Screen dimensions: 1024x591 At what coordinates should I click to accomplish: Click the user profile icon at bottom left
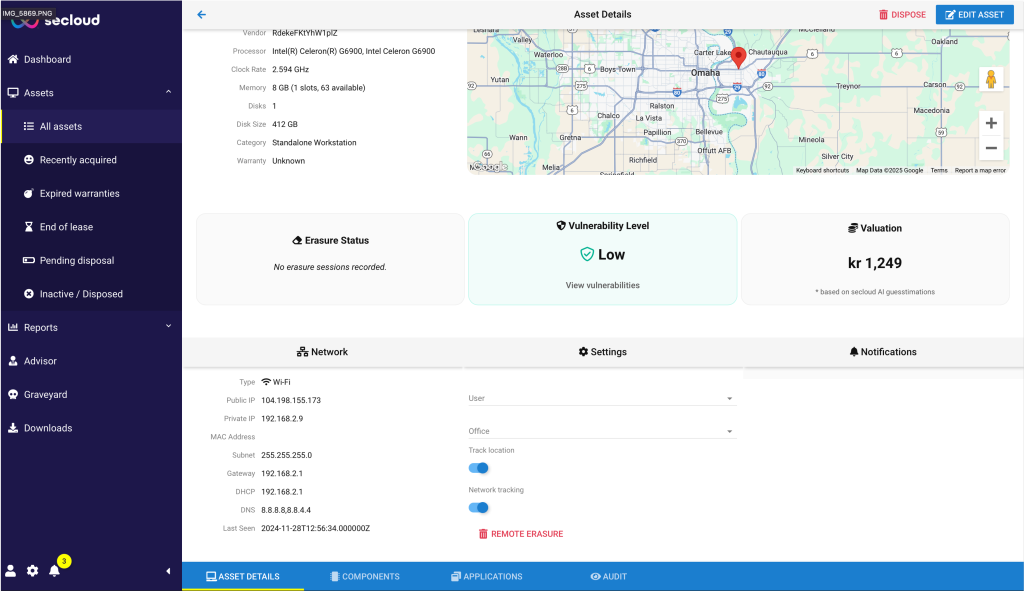(11, 571)
